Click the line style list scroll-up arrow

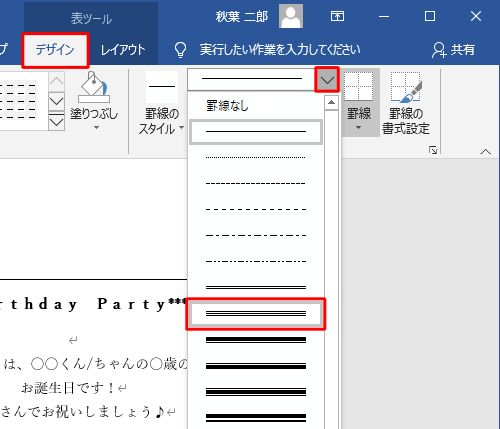coord(331,103)
